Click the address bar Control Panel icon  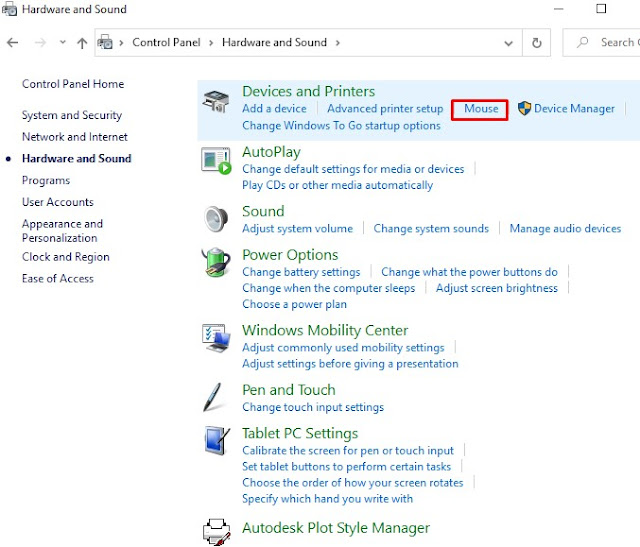(x=105, y=42)
